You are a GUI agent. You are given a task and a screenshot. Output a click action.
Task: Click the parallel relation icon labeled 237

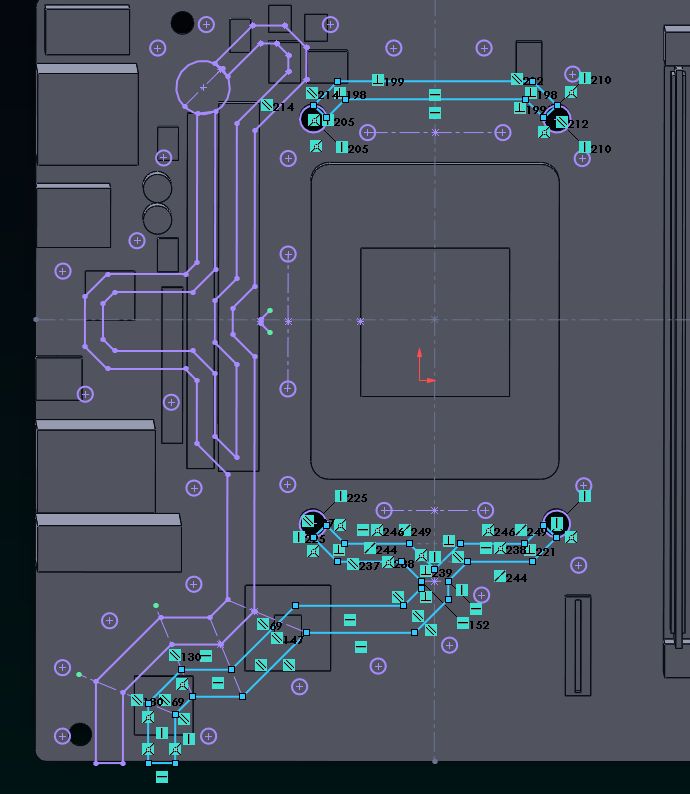point(353,564)
